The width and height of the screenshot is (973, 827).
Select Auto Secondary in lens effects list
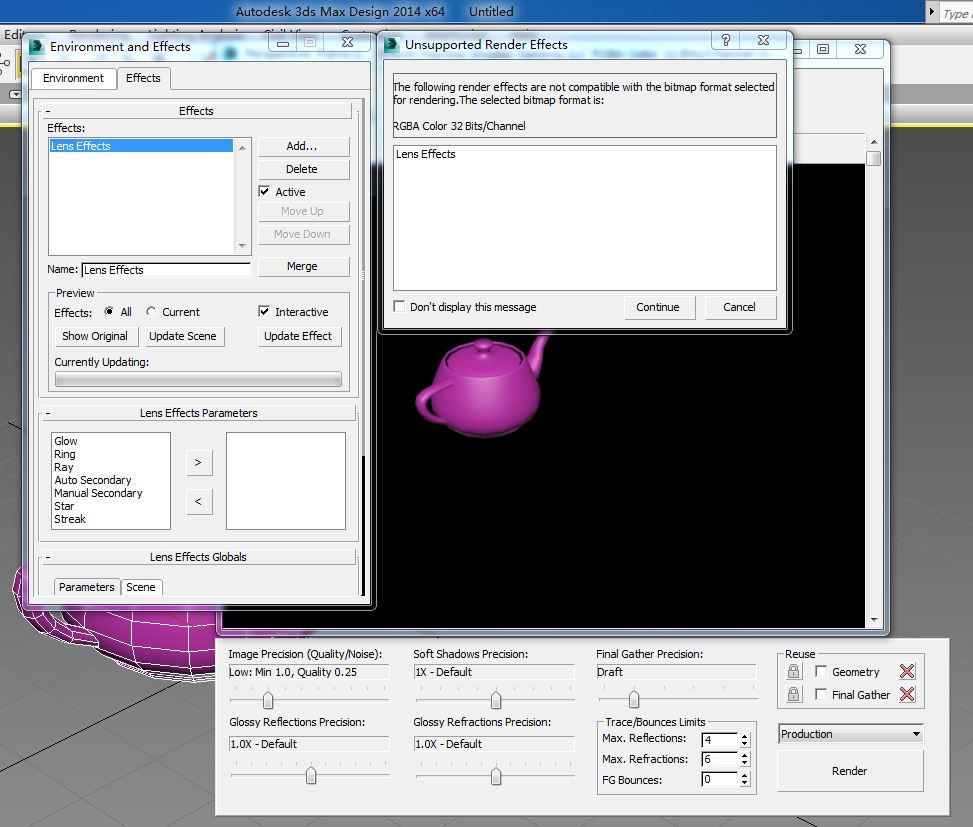tap(93, 480)
